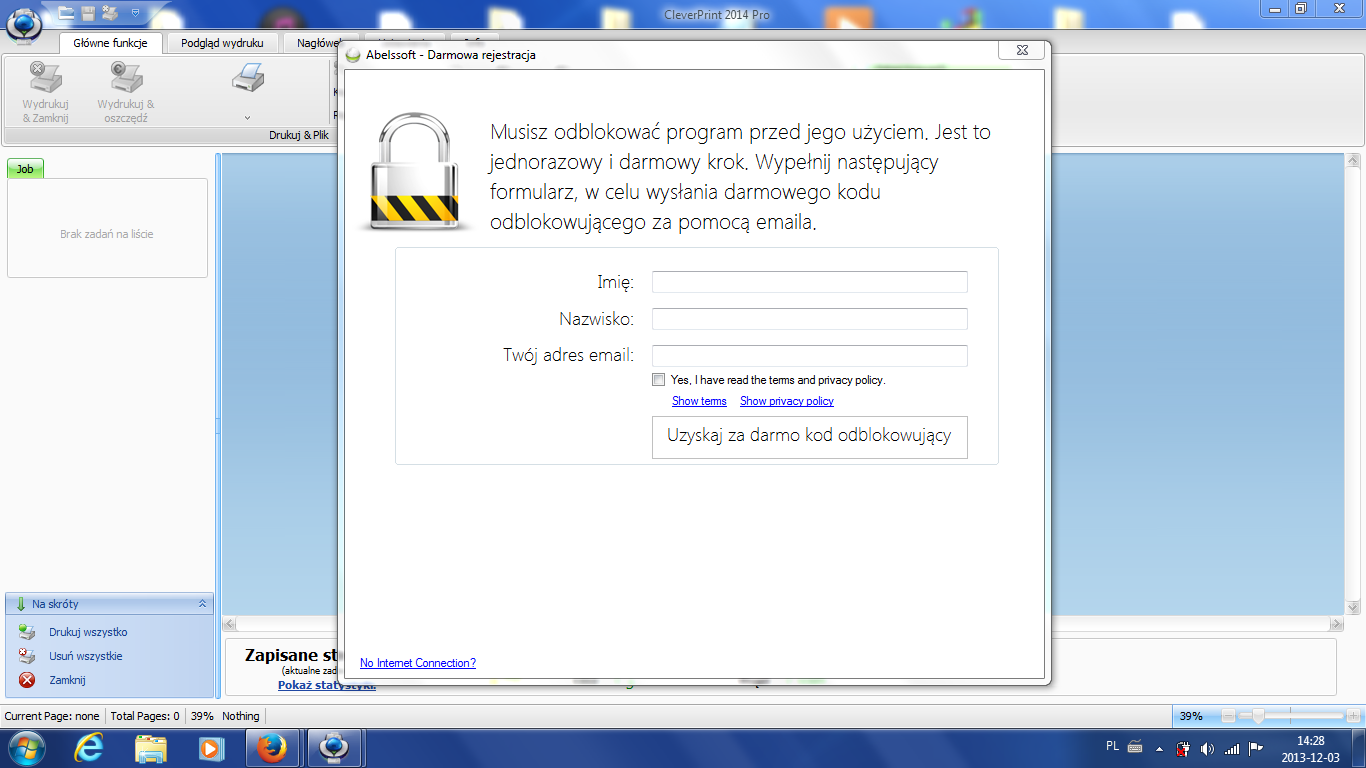The height and width of the screenshot is (768, 1366).
Task: Open the CleverPrint application orb menu
Action: (24, 24)
